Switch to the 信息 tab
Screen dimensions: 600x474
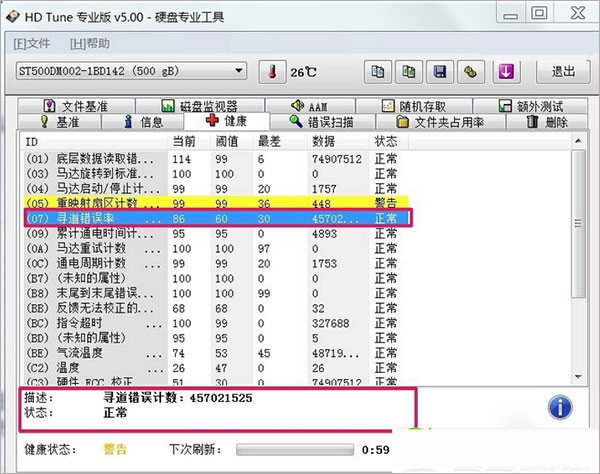coord(144,122)
